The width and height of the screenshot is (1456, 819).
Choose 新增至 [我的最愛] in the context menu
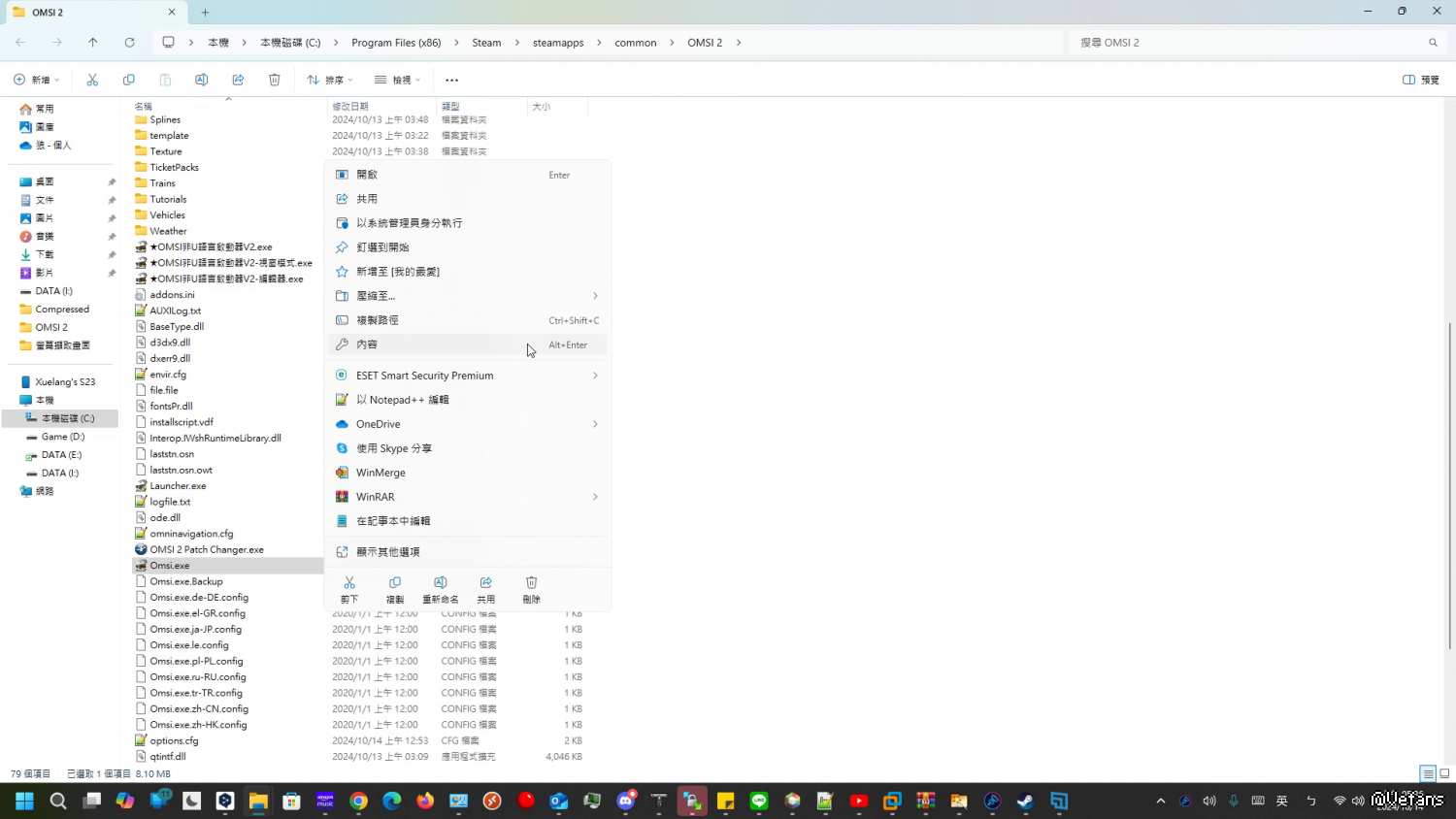(x=468, y=272)
